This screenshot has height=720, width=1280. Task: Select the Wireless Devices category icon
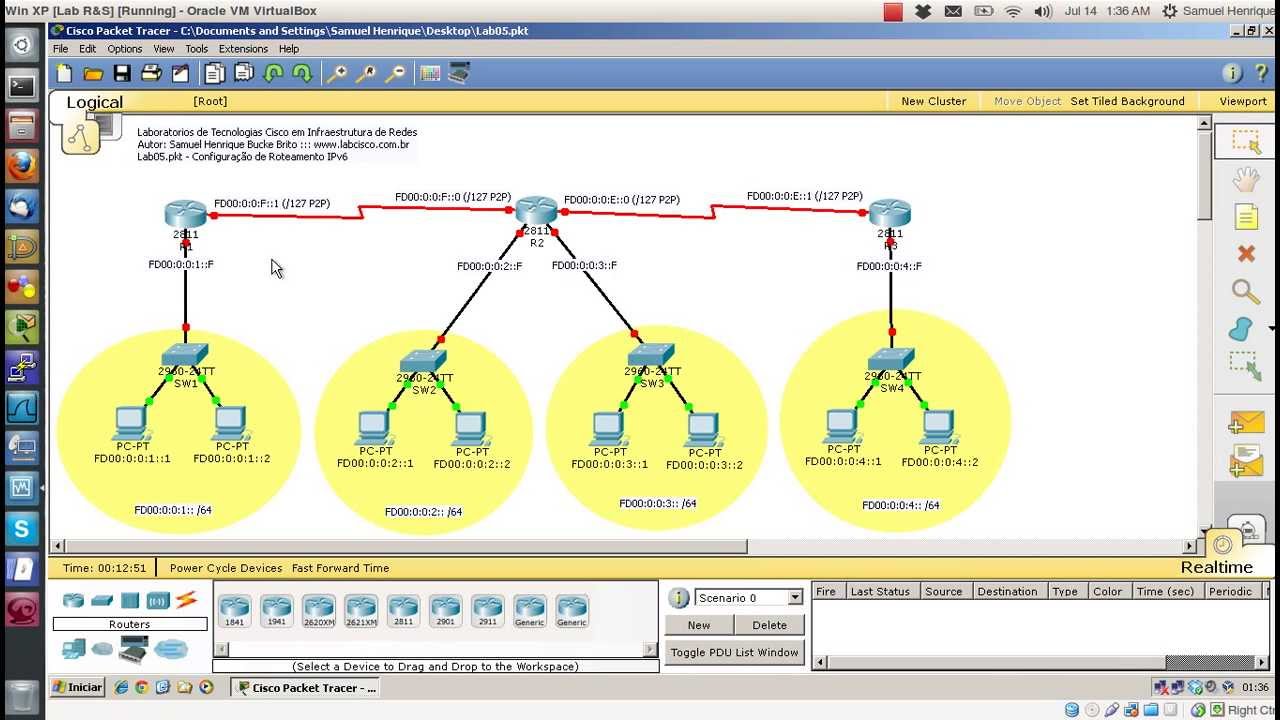[158, 600]
